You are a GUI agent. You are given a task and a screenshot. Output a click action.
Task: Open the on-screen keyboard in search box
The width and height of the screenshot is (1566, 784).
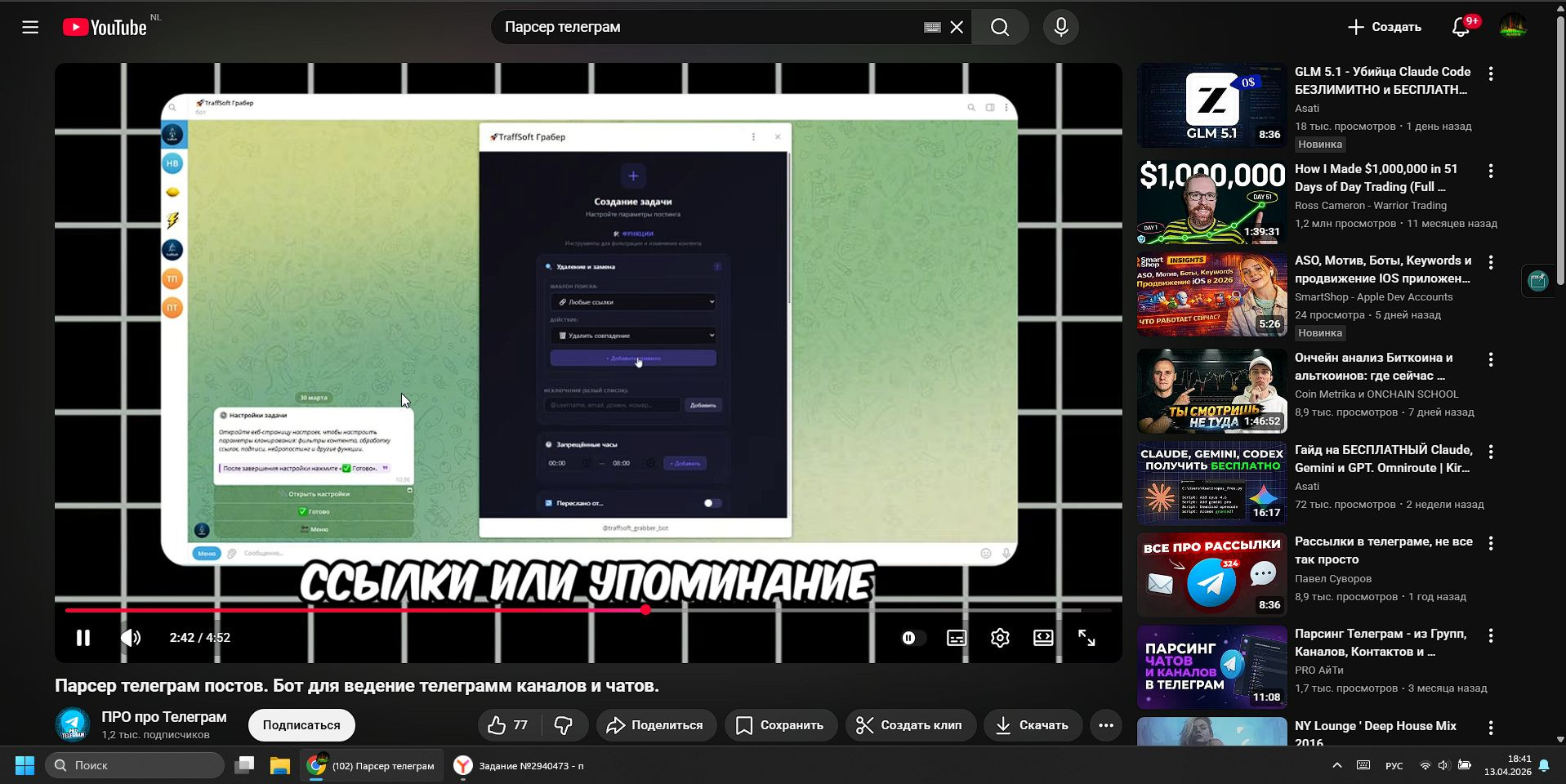[932, 27]
